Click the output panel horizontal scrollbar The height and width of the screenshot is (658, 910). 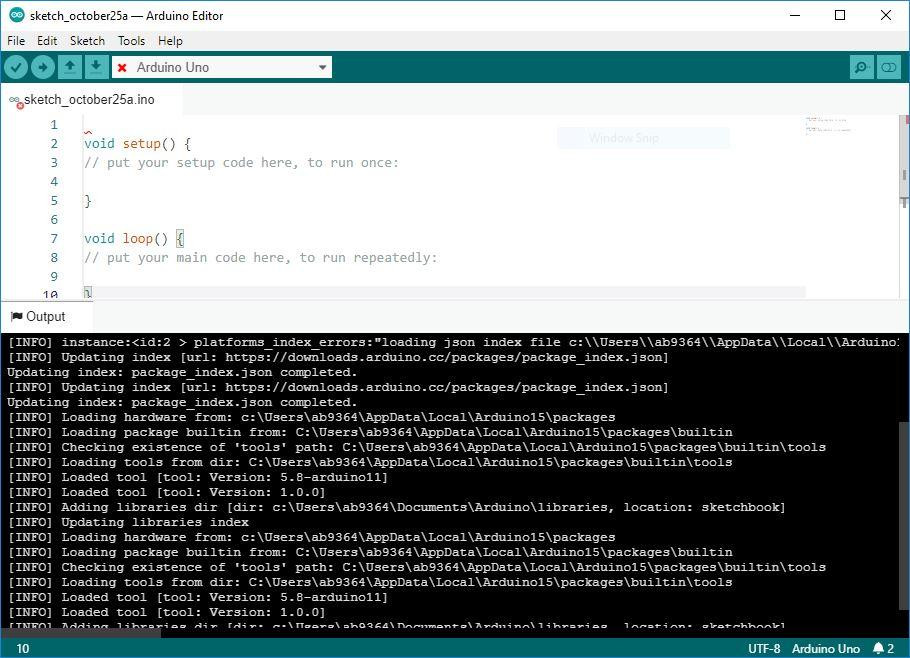[80, 631]
